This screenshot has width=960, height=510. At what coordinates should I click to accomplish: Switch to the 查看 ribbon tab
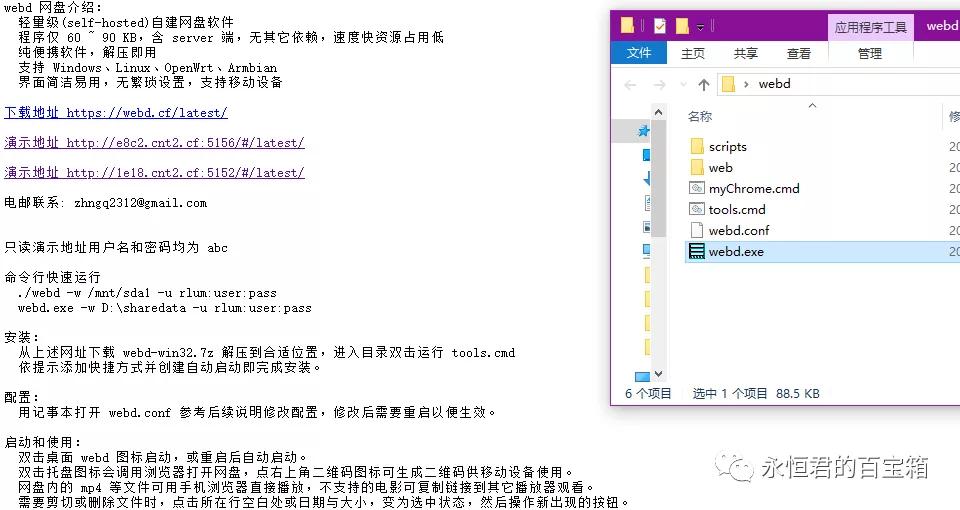(x=798, y=54)
